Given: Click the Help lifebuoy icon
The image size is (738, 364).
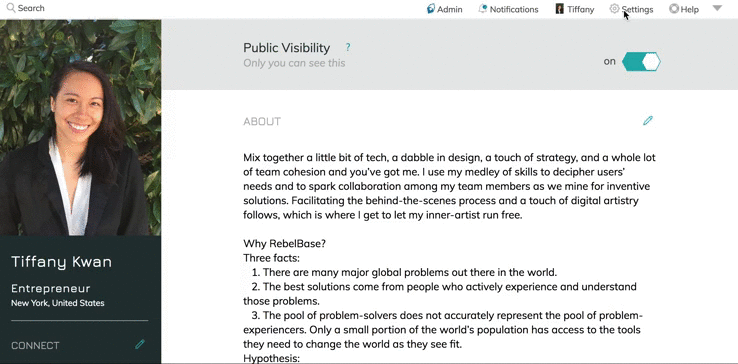Looking at the screenshot, I should [674, 8].
